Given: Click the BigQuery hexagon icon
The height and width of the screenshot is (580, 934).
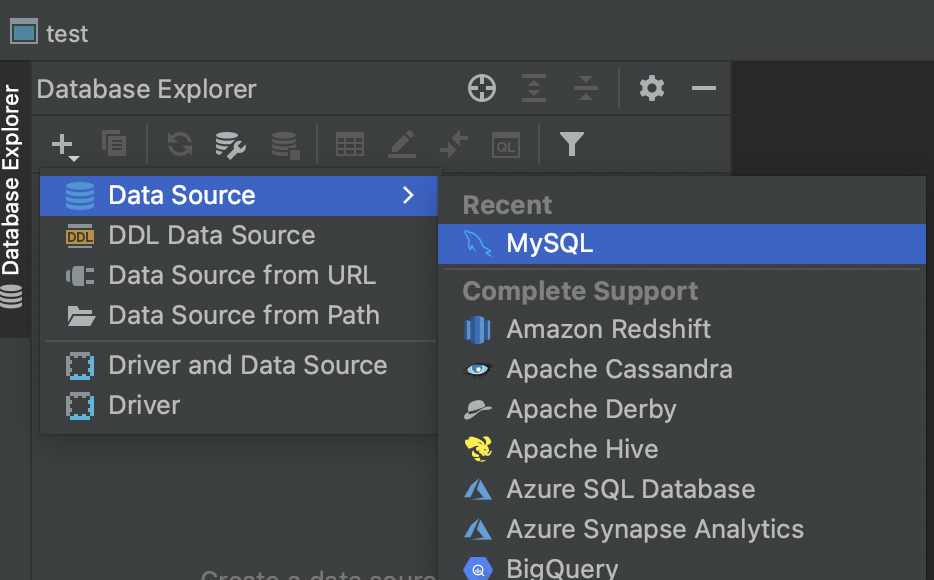Looking at the screenshot, I should 478,569.
